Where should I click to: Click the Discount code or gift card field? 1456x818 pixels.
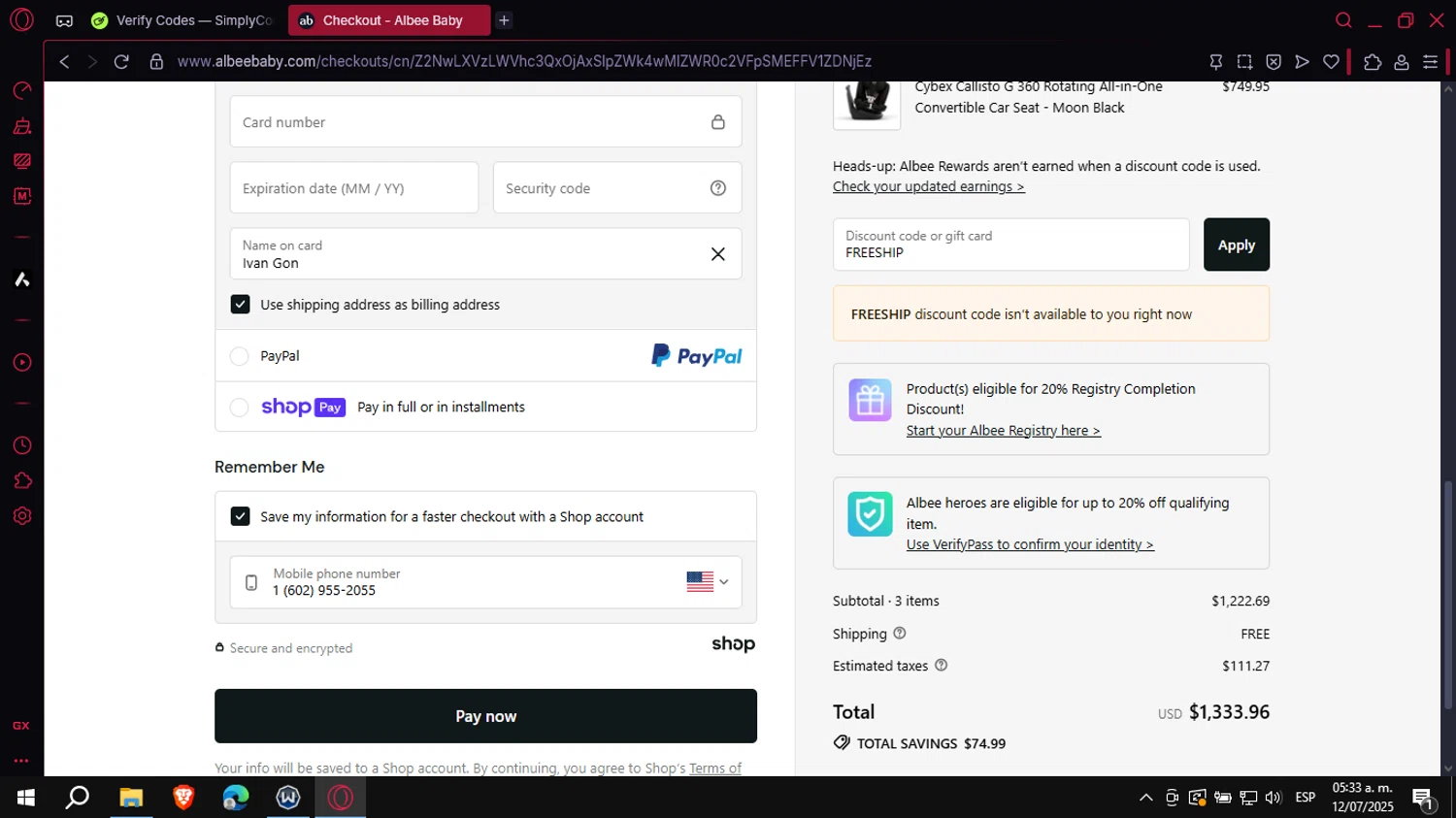click(x=1010, y=245)
